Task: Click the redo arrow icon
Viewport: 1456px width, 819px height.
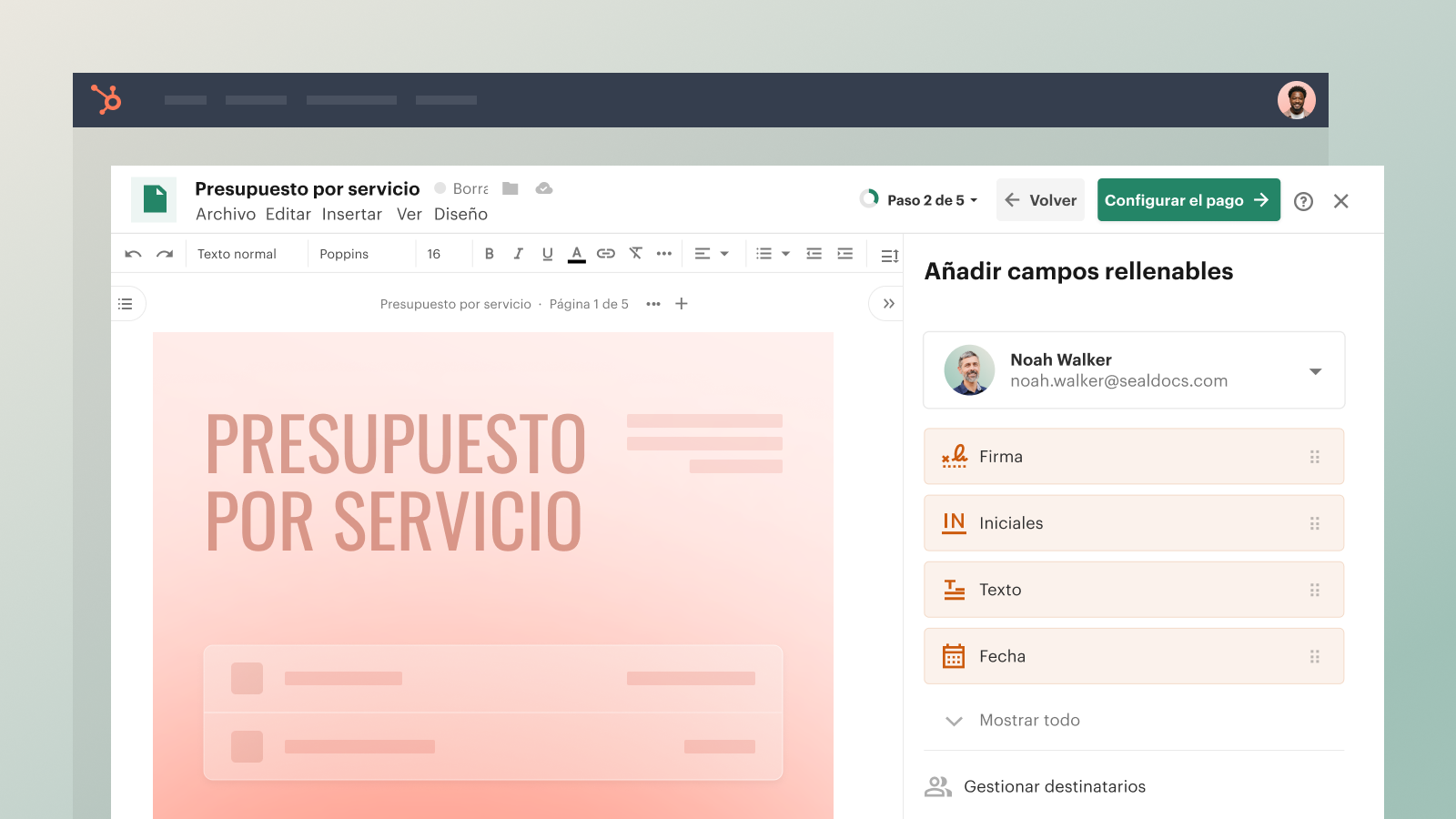Action: point(165,254)
